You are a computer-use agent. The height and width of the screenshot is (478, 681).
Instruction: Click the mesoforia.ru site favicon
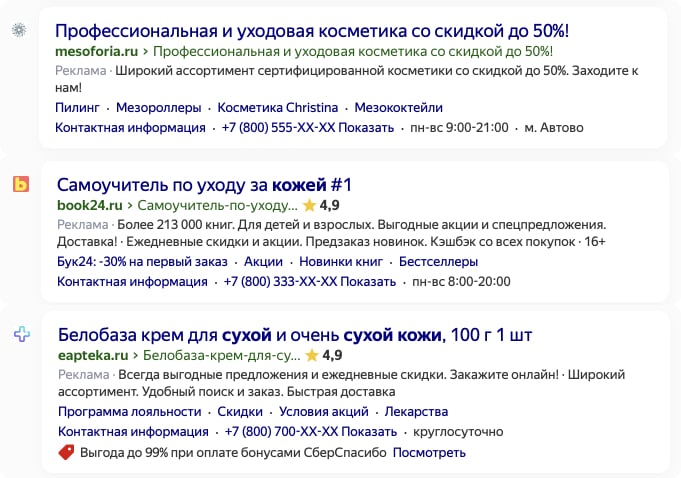19,30
